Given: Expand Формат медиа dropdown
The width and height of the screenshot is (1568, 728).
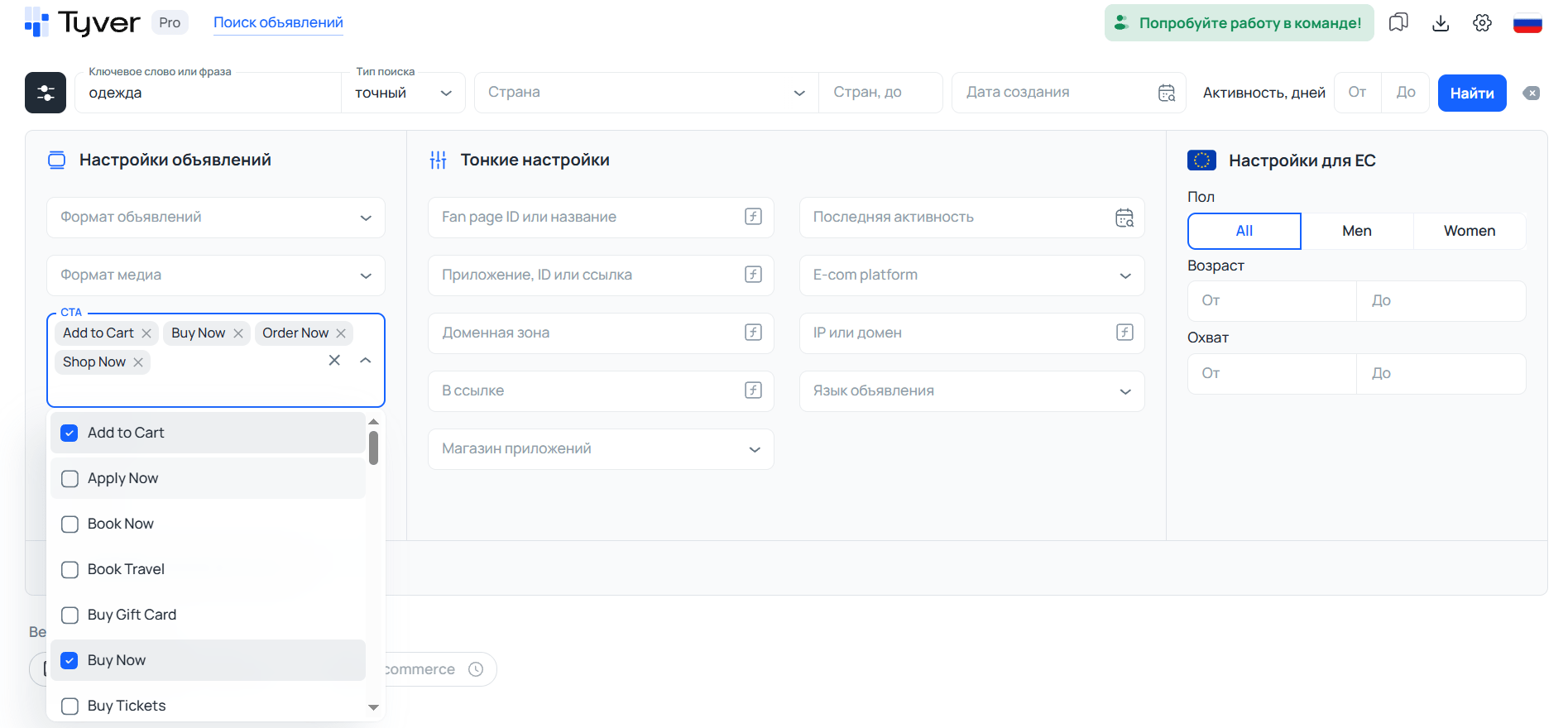Looking at the screenshot, I should [x=216, y=275].
